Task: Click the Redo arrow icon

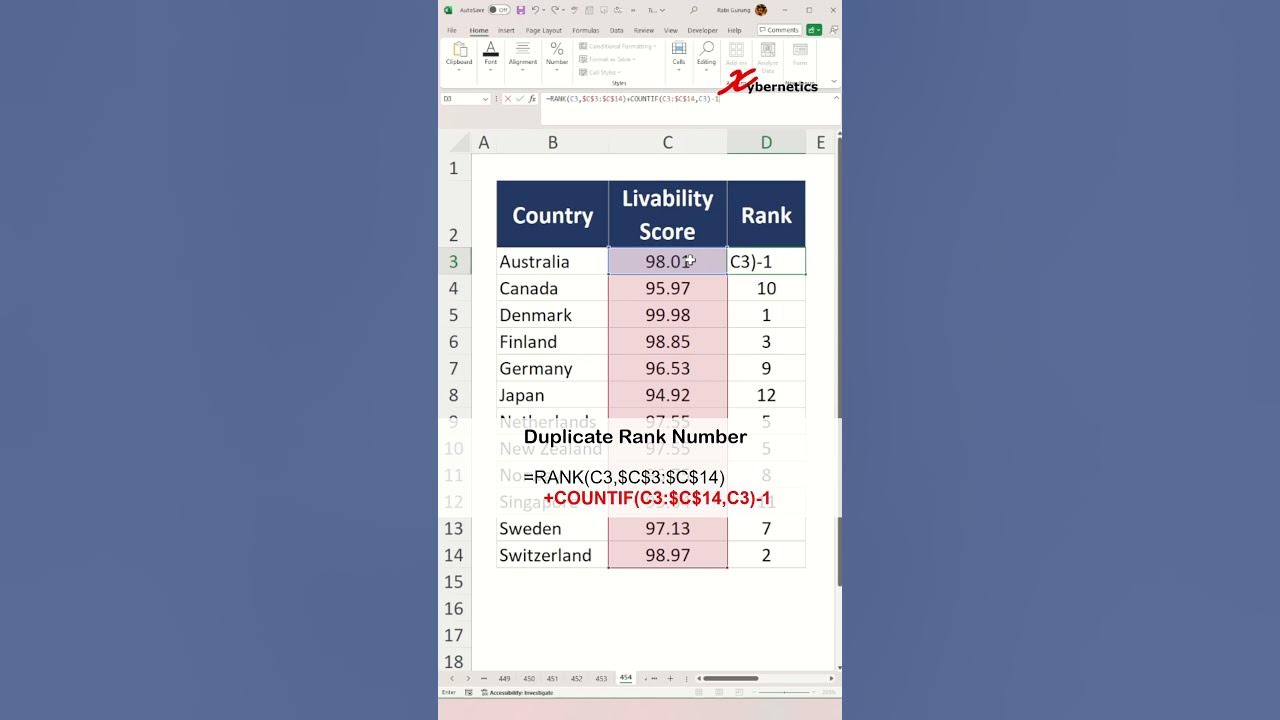Action: (x=553, y=10)
